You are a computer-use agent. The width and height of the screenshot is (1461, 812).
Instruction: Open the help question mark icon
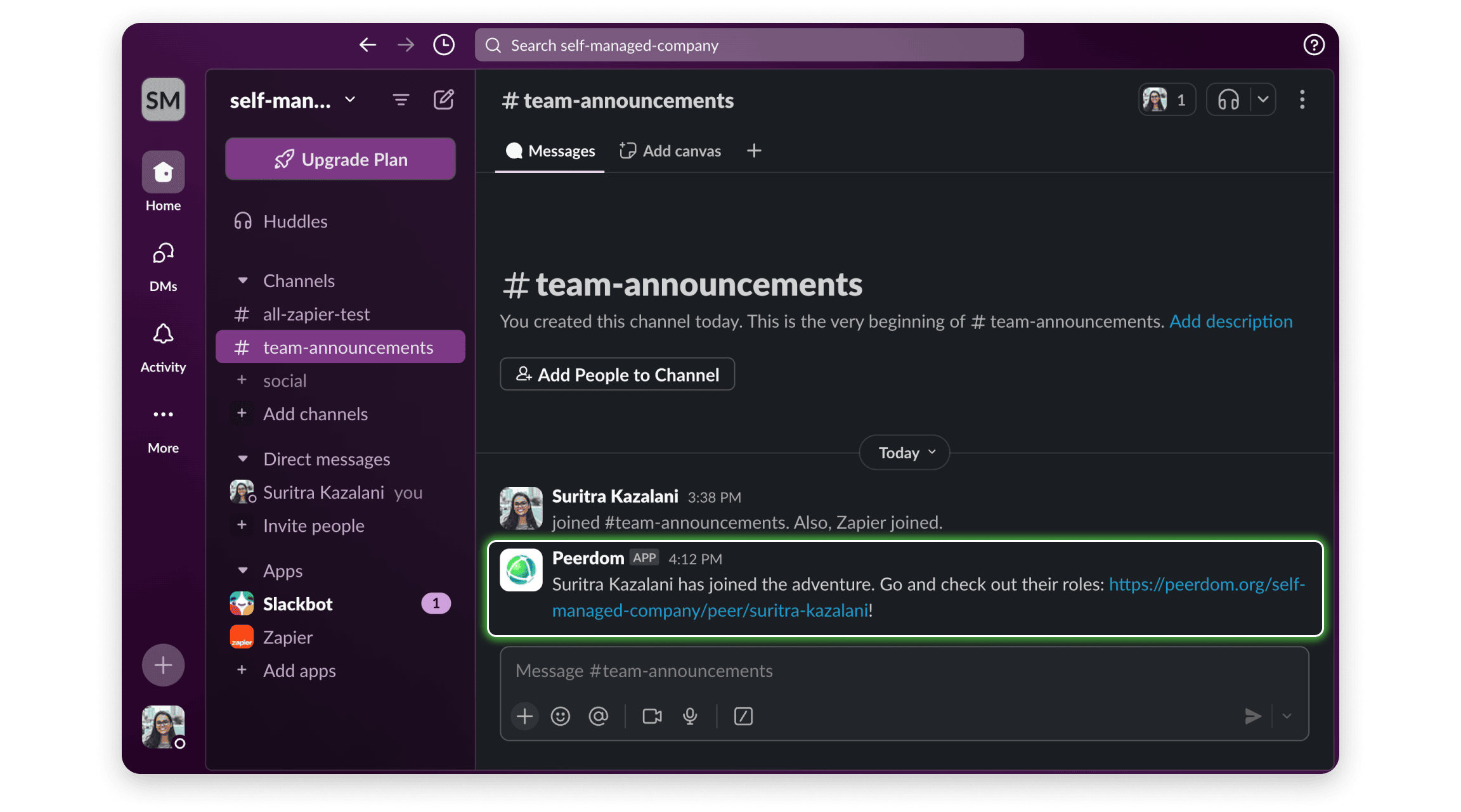click(1313, 45)
